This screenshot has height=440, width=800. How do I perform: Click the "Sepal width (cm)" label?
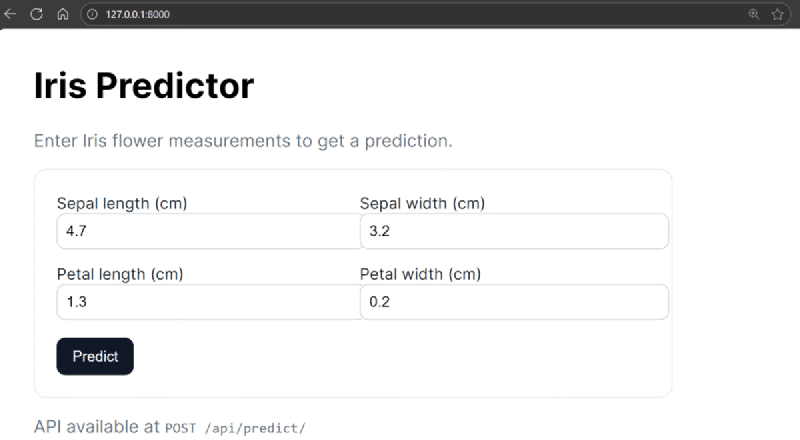pyautogui.click(x=422, y=203)
